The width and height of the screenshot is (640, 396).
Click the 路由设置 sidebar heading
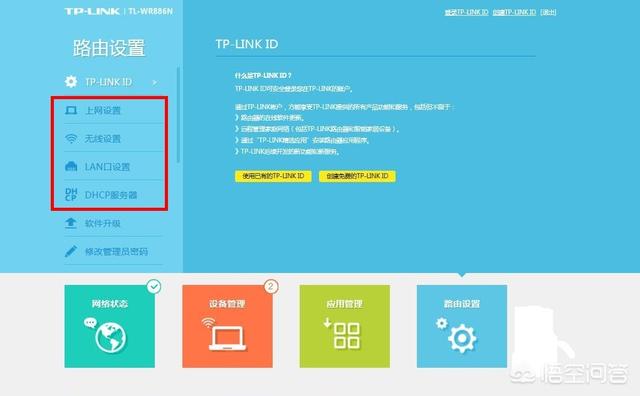(x=109, y=48)
